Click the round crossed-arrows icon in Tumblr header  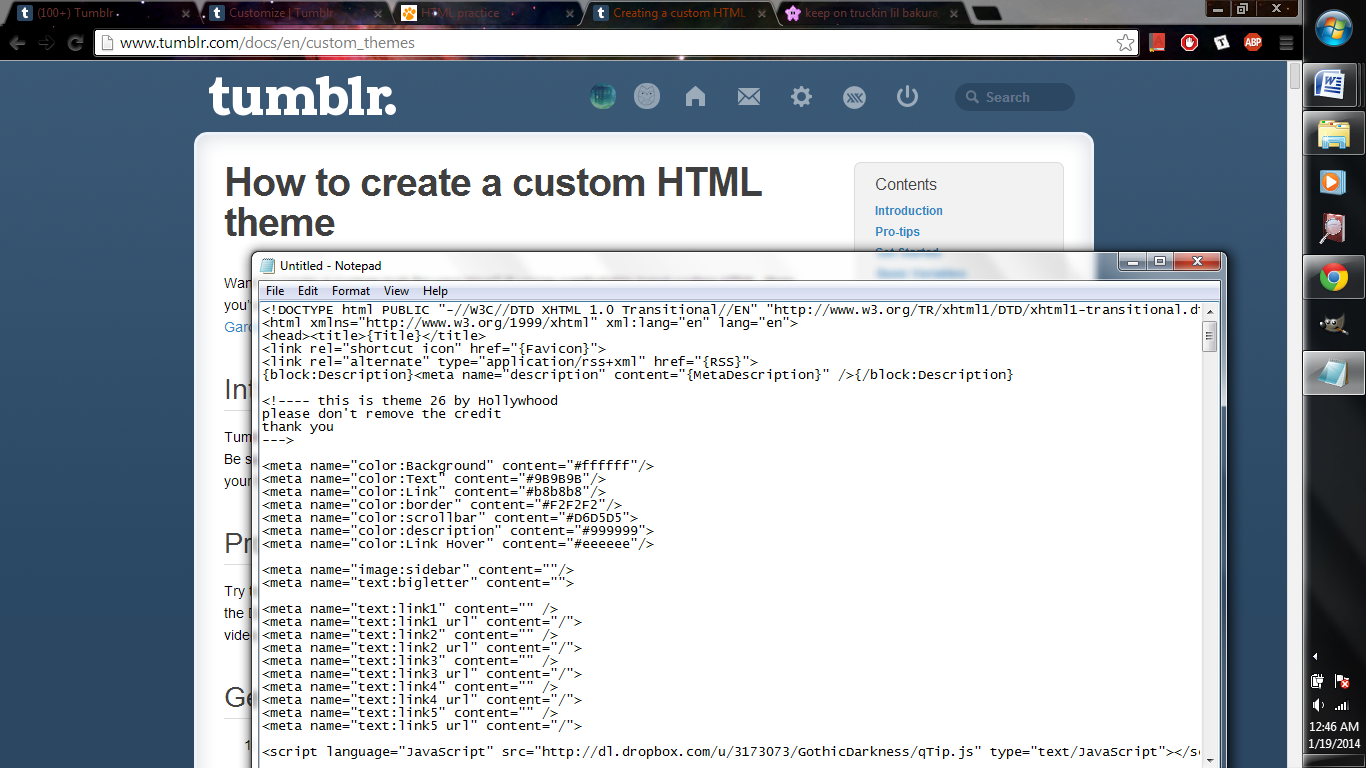[854, 96]
